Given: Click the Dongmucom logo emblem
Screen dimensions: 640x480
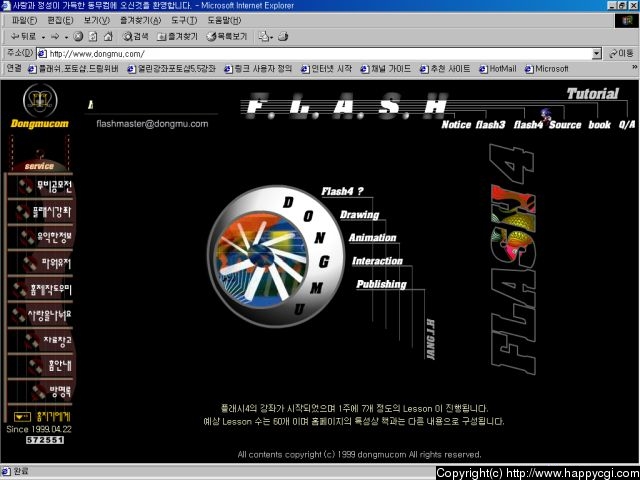Looking at the screenshot, I should point(40,100).
